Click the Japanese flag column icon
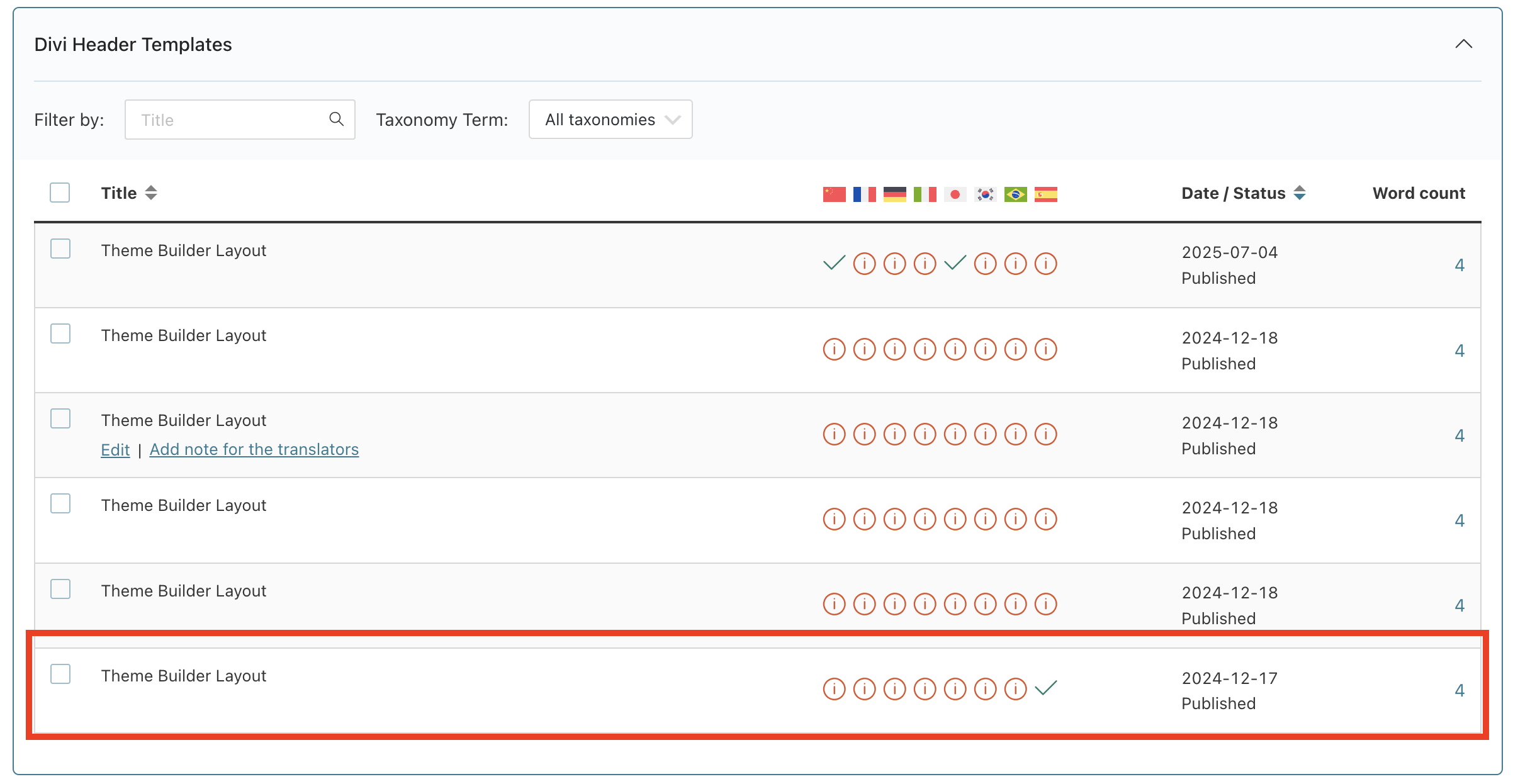Viewport: 1513px width, 784px height. click(955, 194)
